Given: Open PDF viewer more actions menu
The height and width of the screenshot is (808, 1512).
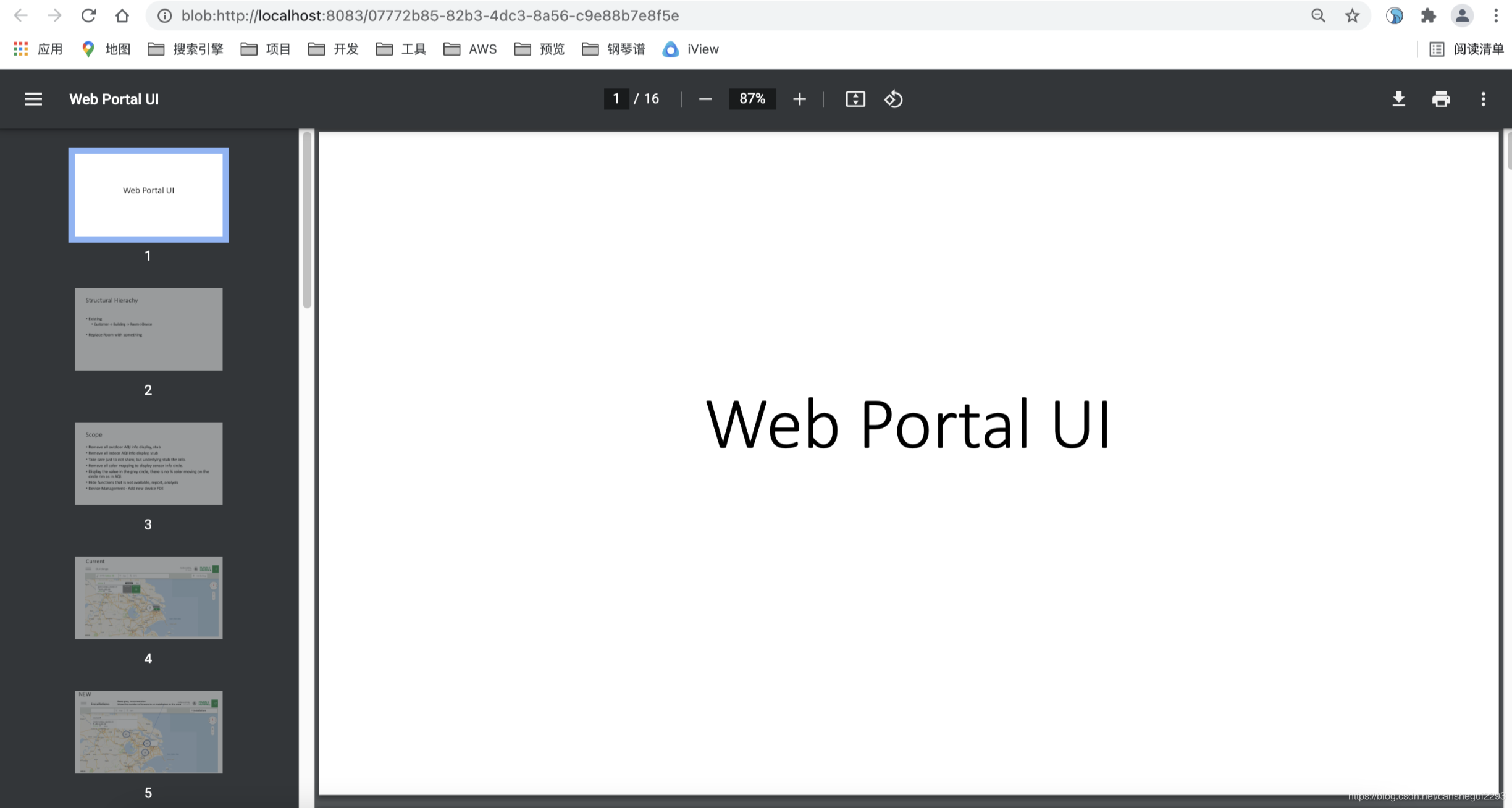Looking at the screenshot, I should tap(1484, 99).
